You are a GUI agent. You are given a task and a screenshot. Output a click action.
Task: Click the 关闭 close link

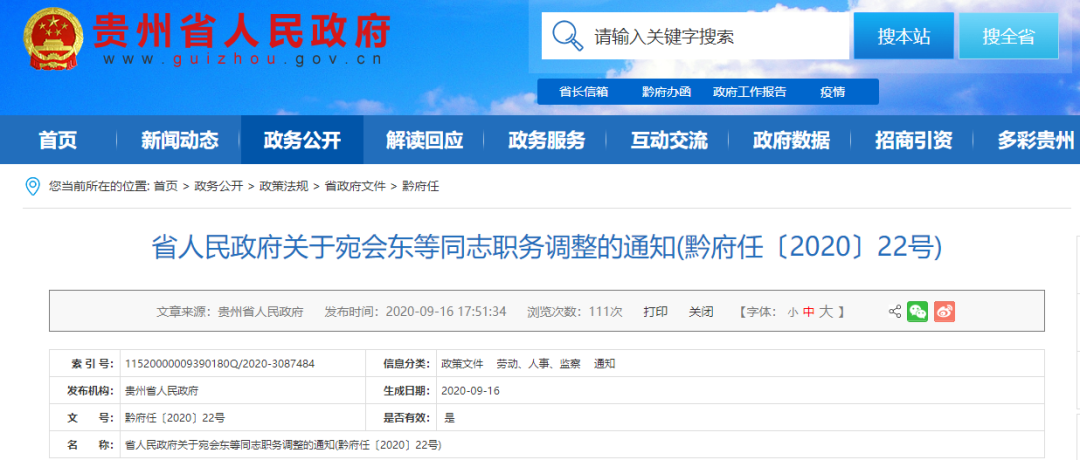pos(701,311)
